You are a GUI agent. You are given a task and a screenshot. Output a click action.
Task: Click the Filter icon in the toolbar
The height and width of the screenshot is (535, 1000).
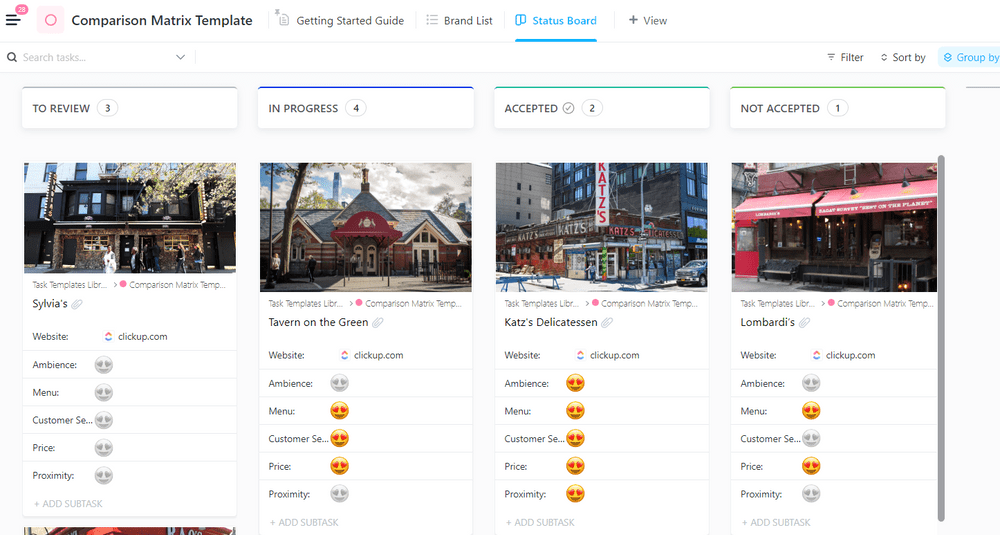[x=831, y=58]
